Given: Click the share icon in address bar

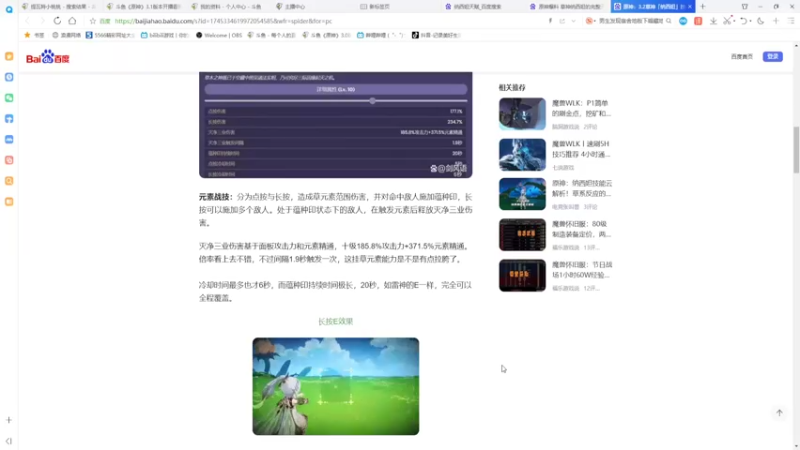Looking at the screenshot, I should pyautogui.click(x=562, y=21).
